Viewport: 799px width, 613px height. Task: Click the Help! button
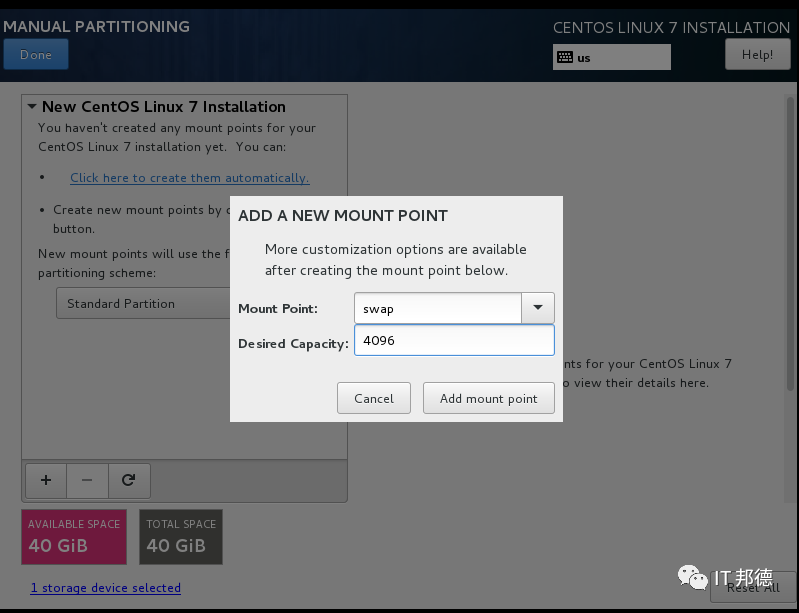pyautogui.click(x=757, y=55)
